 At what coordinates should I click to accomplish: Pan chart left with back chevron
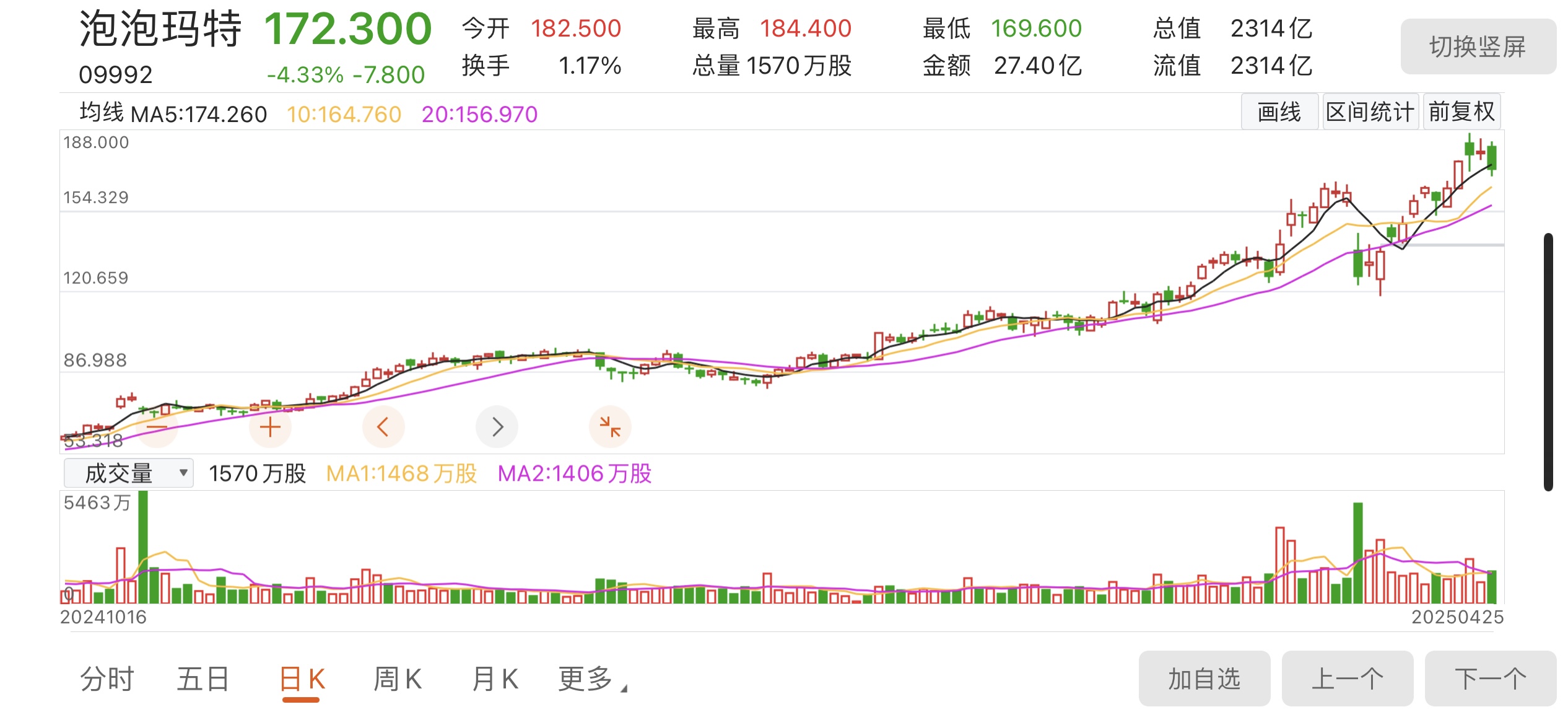tap(383, 427)
